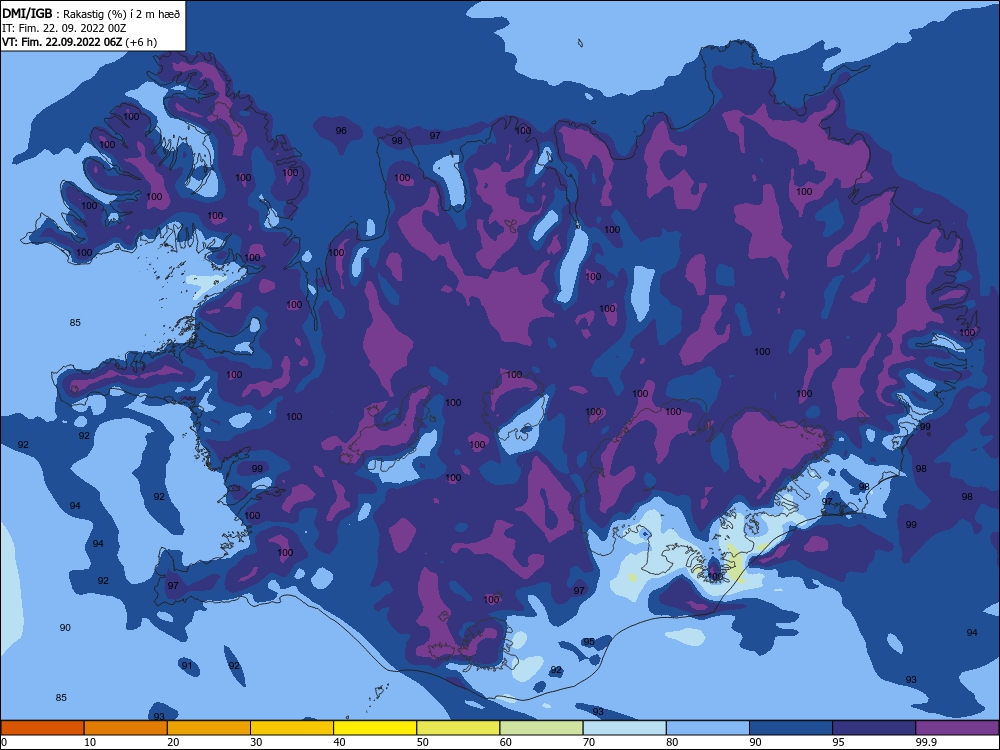Click the legend scale label '20'
1000x750 pixels.
click(173, 742)
